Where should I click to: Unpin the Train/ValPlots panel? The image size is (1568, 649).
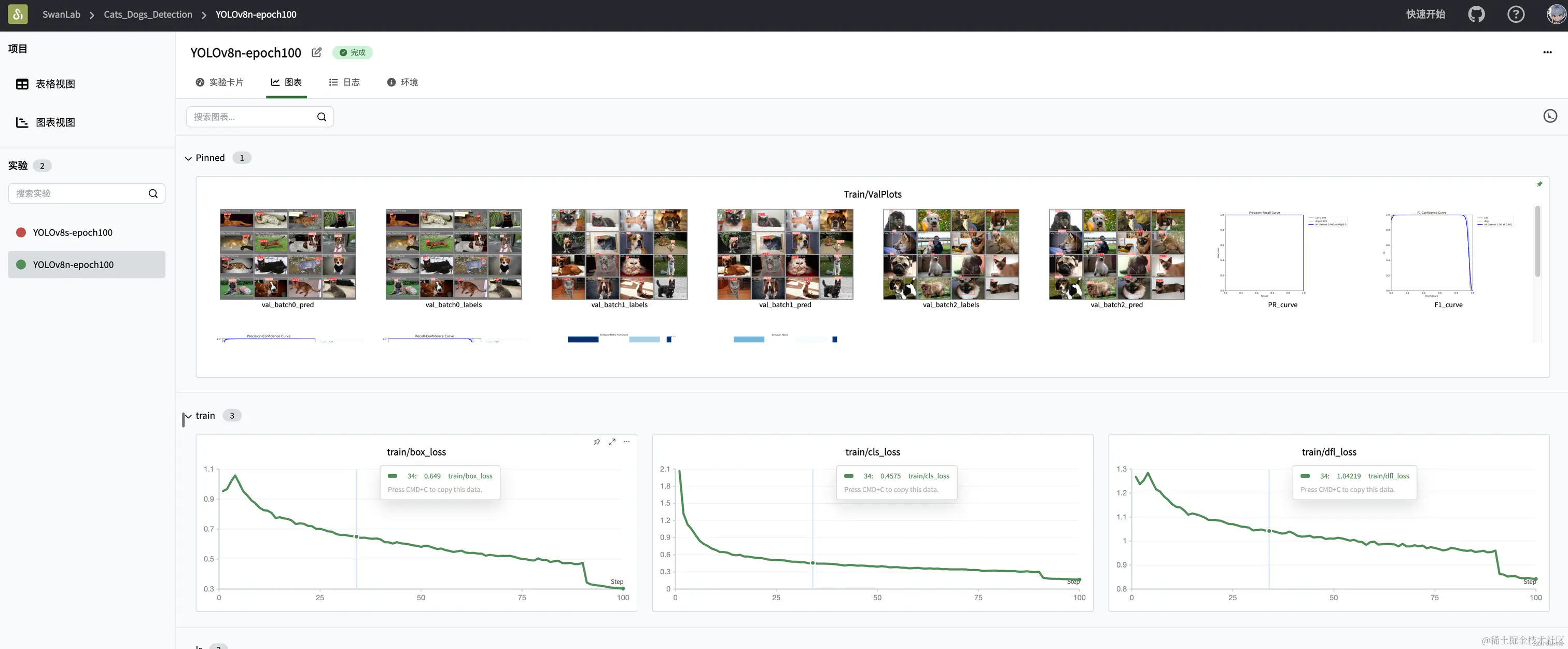tap(1539, 184)
